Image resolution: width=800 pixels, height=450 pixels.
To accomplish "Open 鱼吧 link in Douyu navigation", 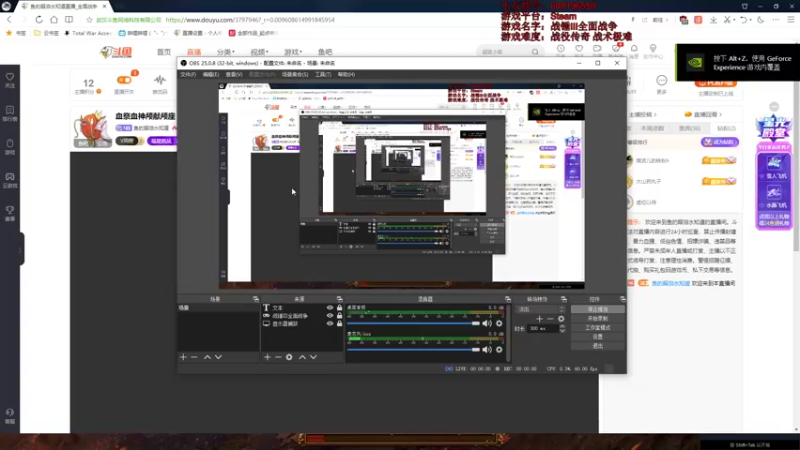I will 325,52.
